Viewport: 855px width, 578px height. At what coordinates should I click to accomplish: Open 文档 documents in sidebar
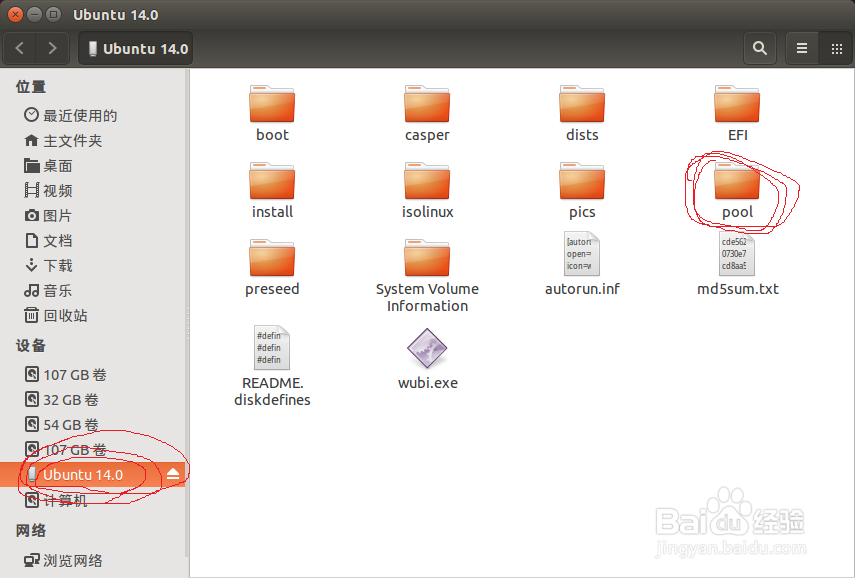tap(48, 240)
